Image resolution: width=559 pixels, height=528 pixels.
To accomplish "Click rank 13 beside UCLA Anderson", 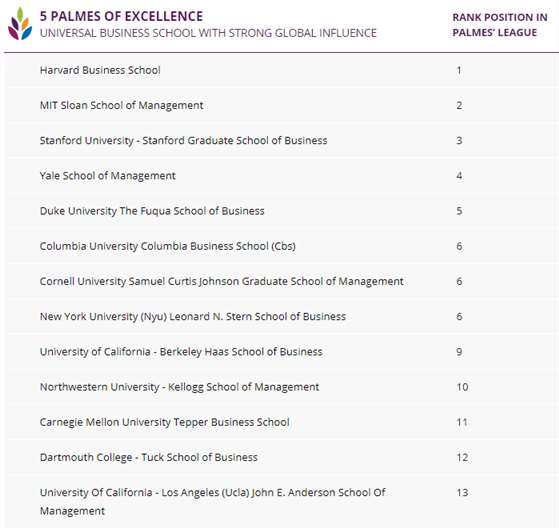I will tap(462, 493).
